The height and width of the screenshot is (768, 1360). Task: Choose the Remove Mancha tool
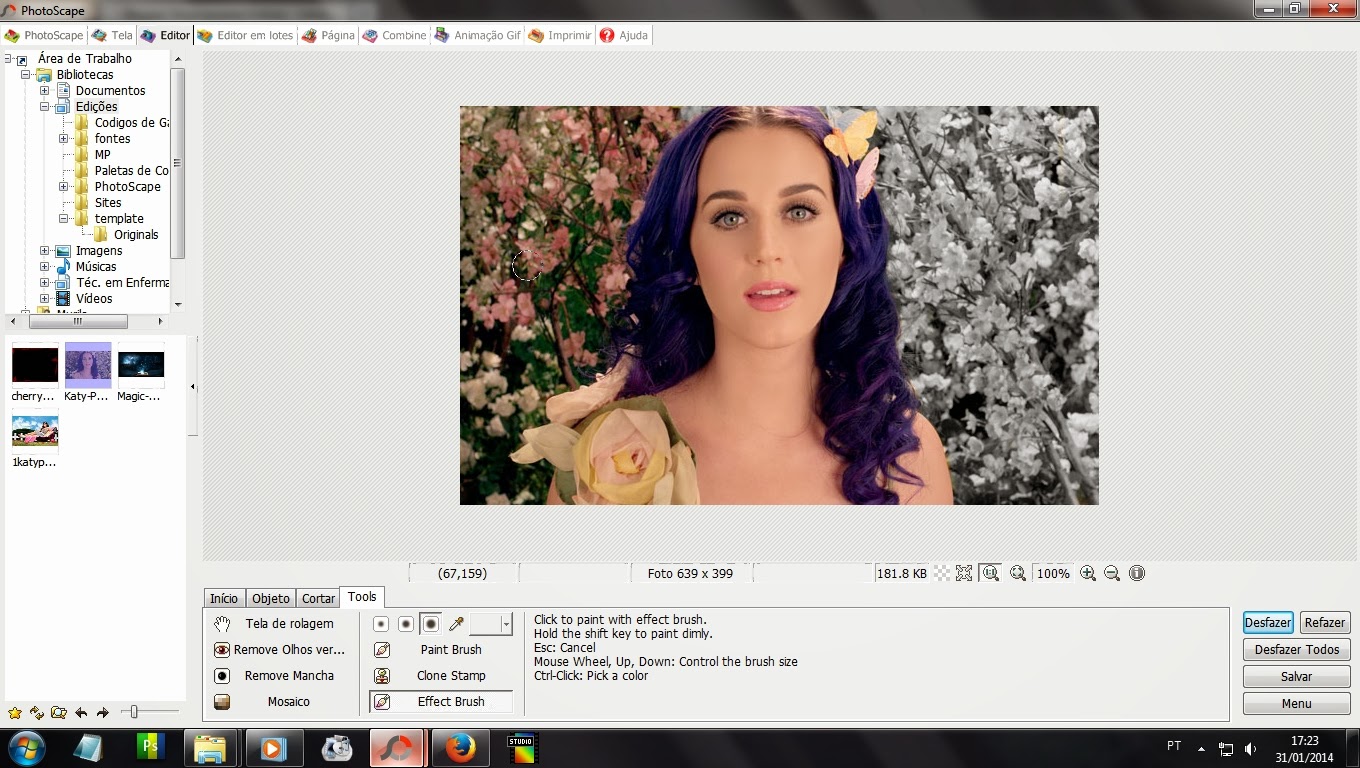click(x=280, y=676)
